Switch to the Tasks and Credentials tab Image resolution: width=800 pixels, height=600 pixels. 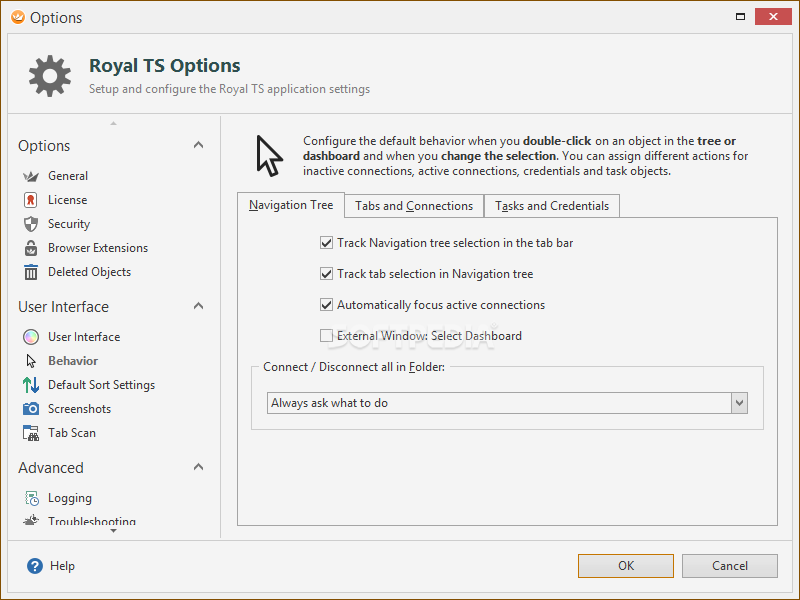point(552,206)
